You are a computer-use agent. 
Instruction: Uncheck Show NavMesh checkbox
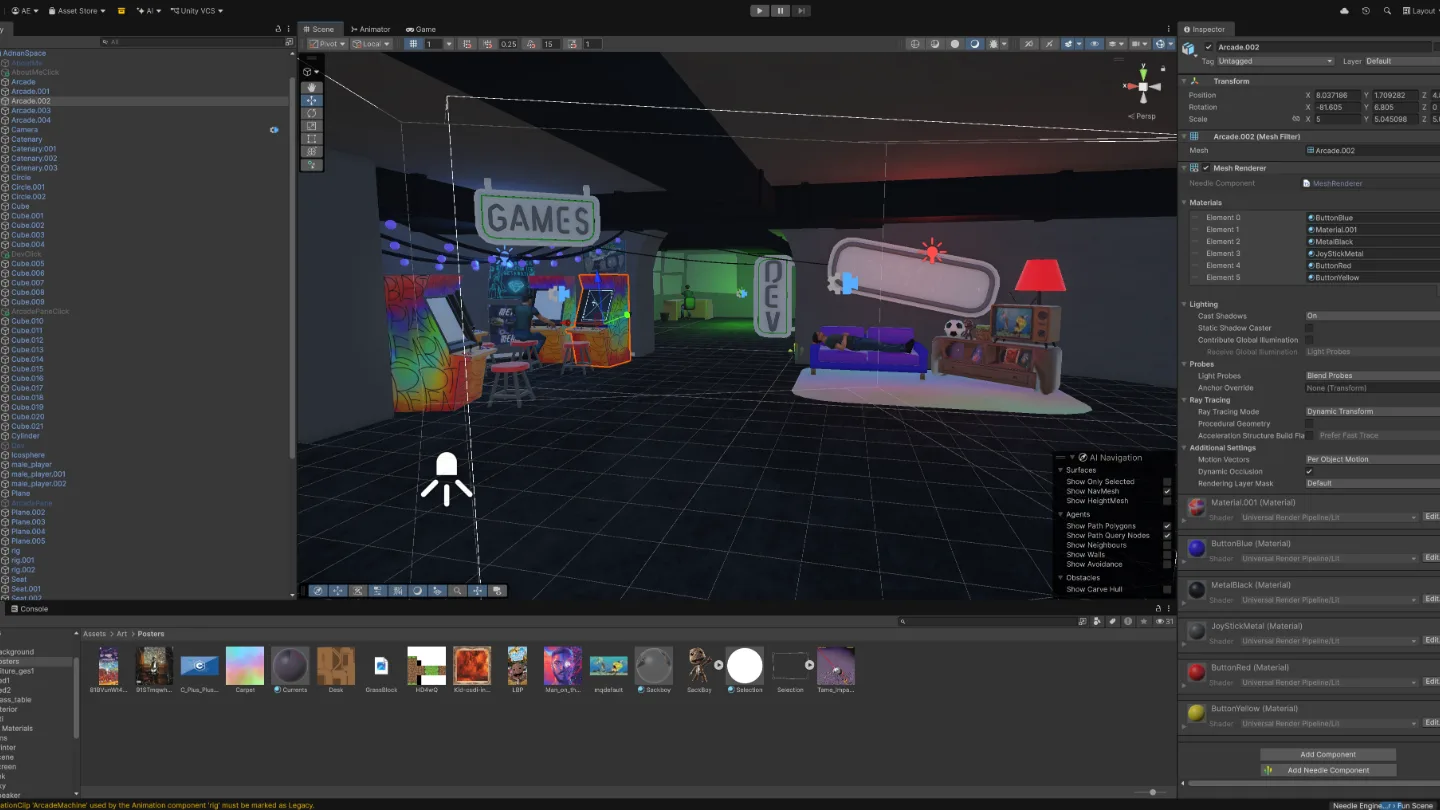1167,491
